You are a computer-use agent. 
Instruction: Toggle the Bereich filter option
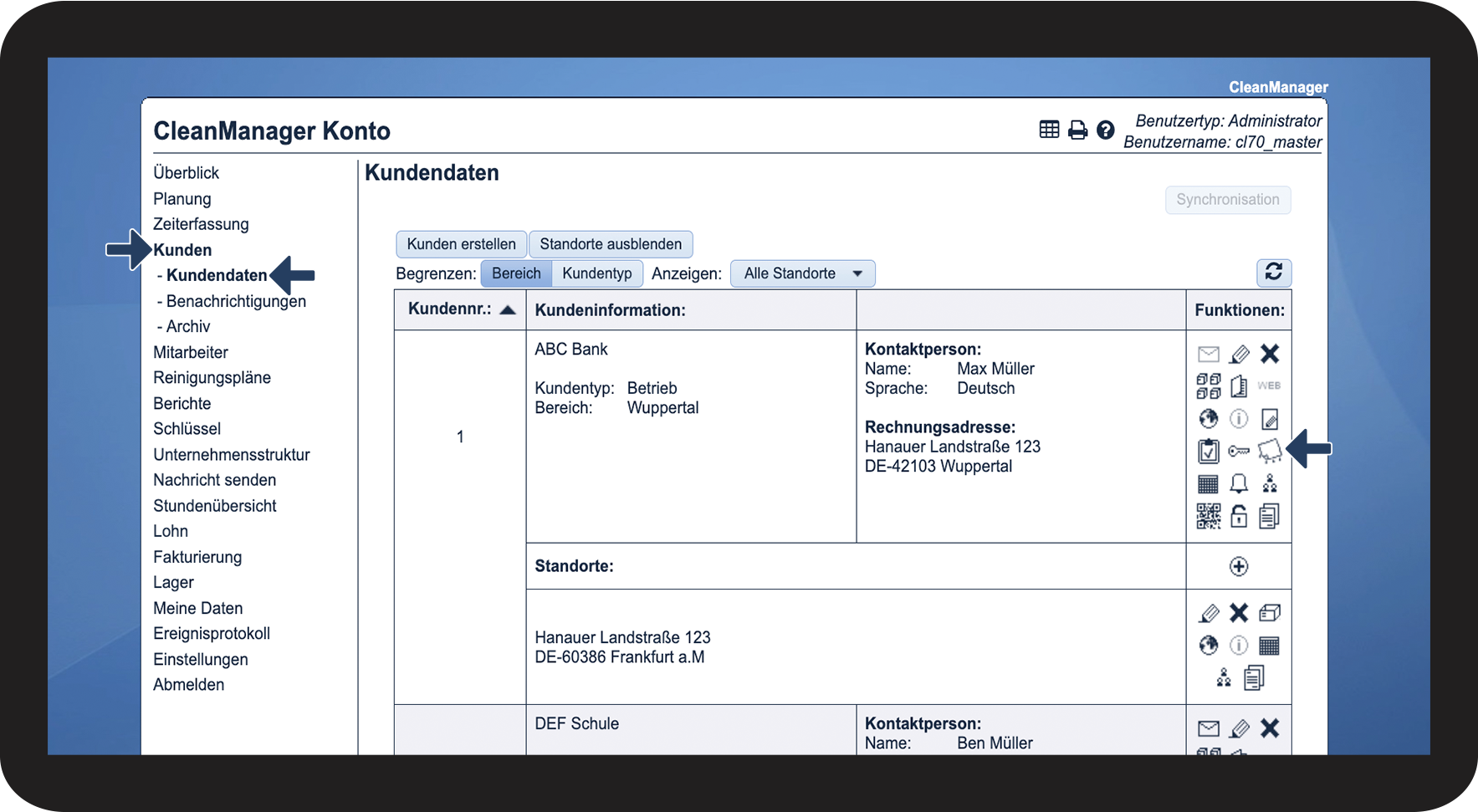tap(516, 273)
